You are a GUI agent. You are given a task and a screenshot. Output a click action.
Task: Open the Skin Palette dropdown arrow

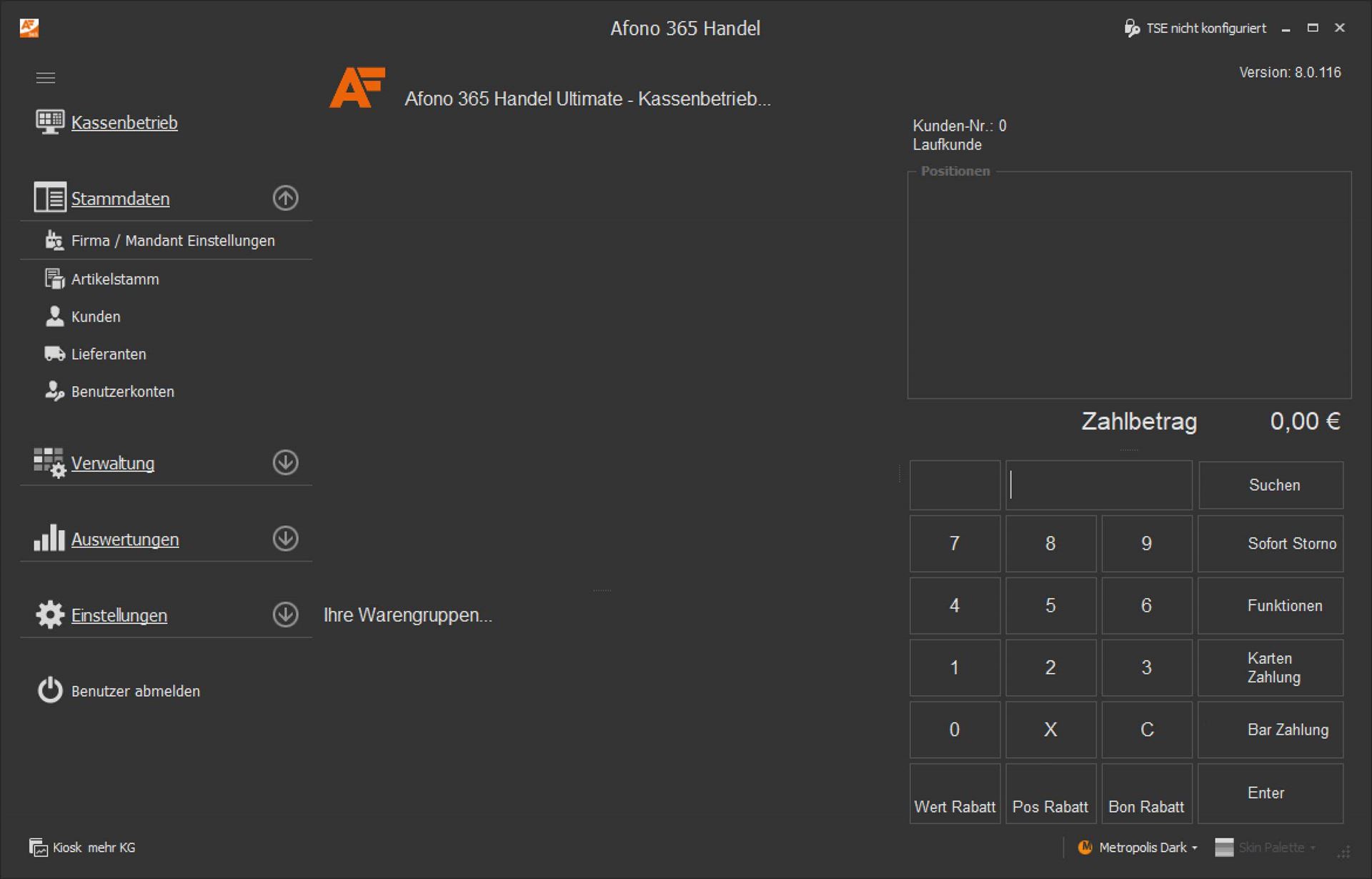pyautogui.click(x=1313, y=848)
